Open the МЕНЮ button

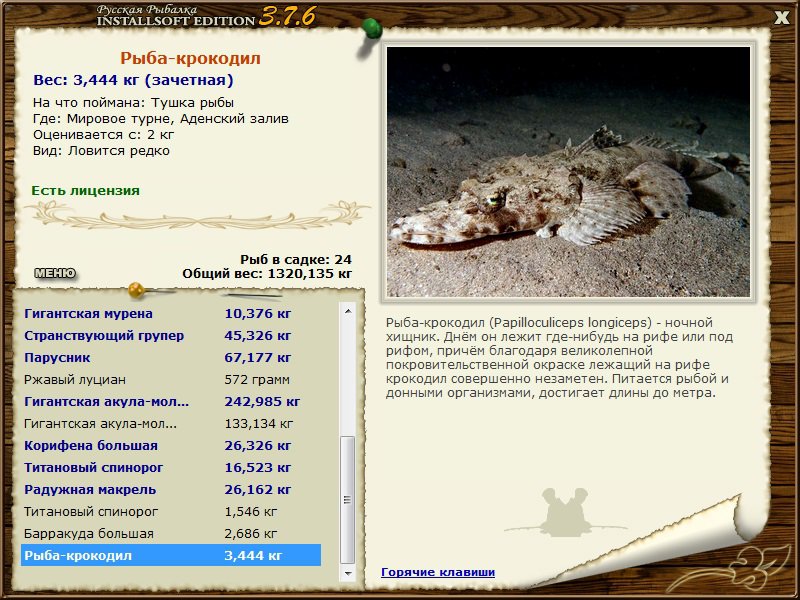(55, 273)
